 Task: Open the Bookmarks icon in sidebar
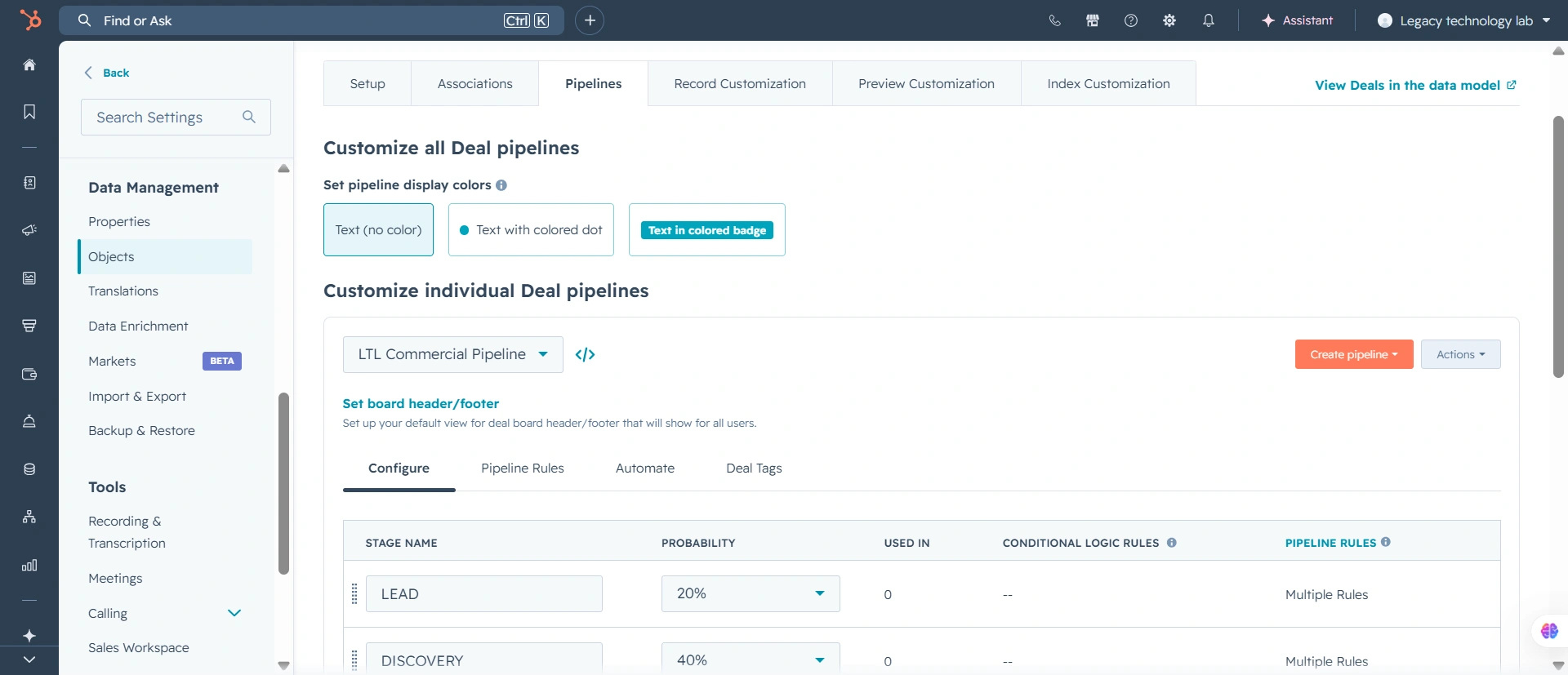point(29,112)
